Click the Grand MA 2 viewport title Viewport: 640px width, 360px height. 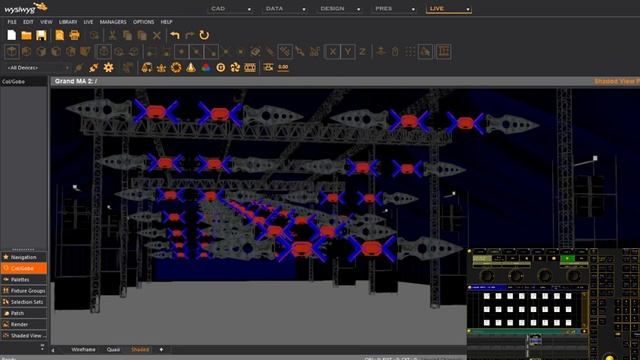tap(76, 81)
